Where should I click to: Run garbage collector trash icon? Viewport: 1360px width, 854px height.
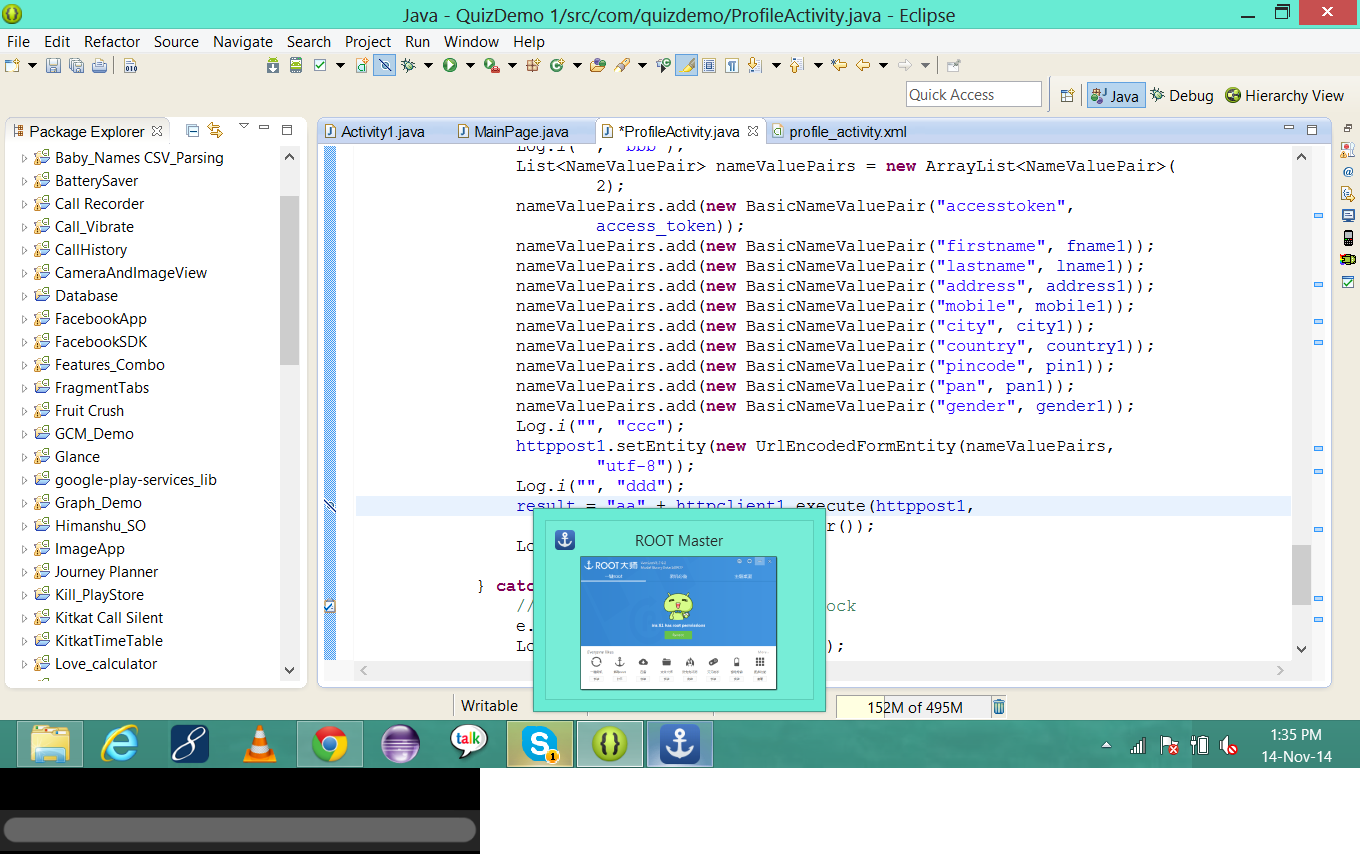[x=998, y=707]
